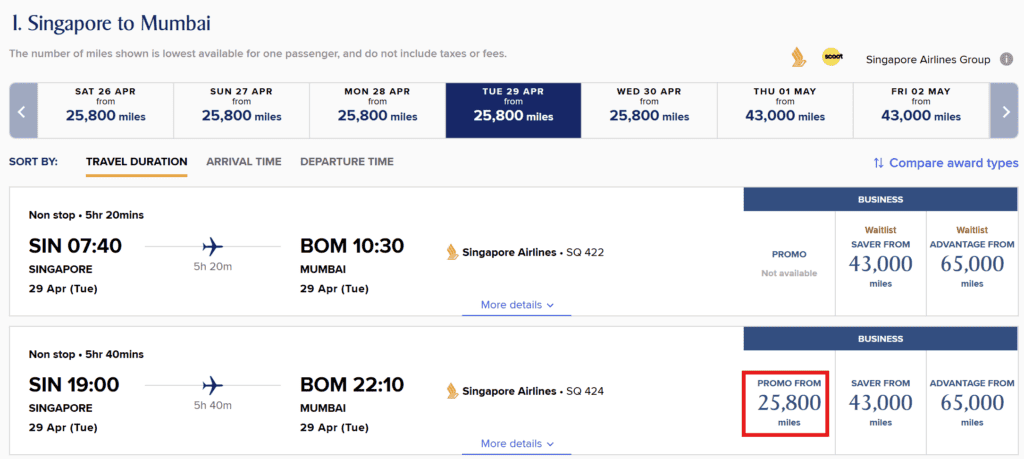Select Promo 25,800 miles fare for SQ 424
The width and height of the screenshot is (1024, 459).
click(789, 403)
